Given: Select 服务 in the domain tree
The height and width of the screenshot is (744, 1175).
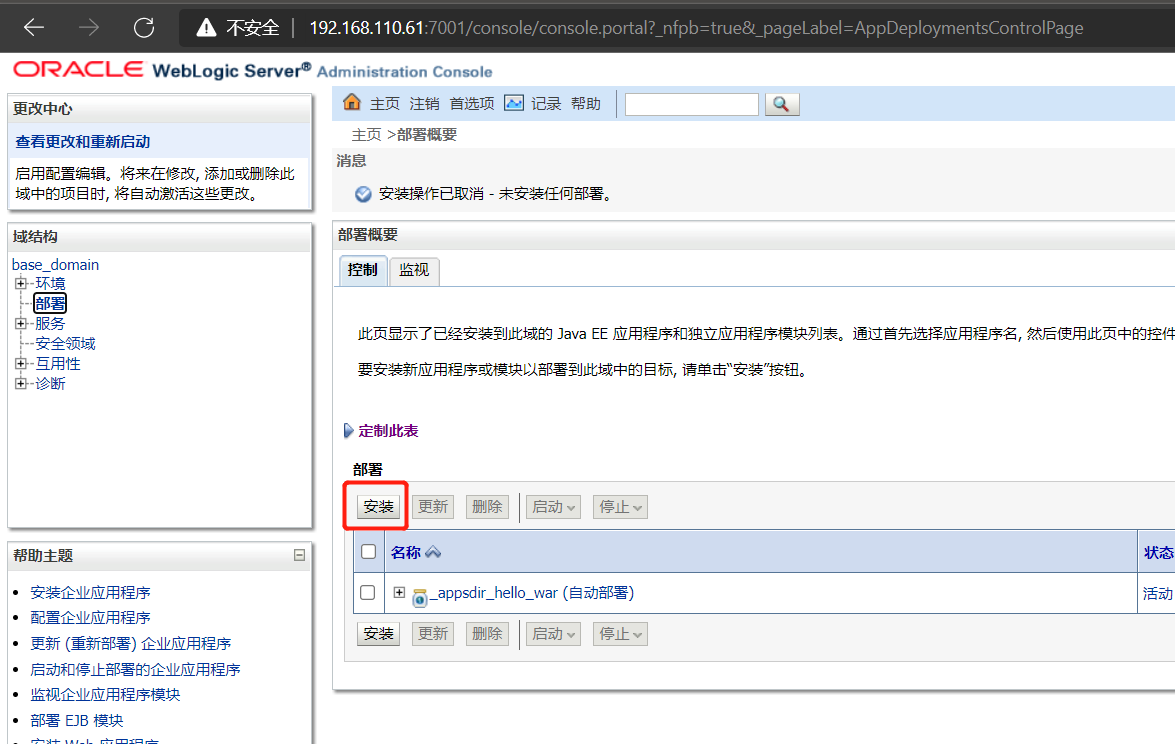Looking at the screenshot, I should (x=50, y=324).
